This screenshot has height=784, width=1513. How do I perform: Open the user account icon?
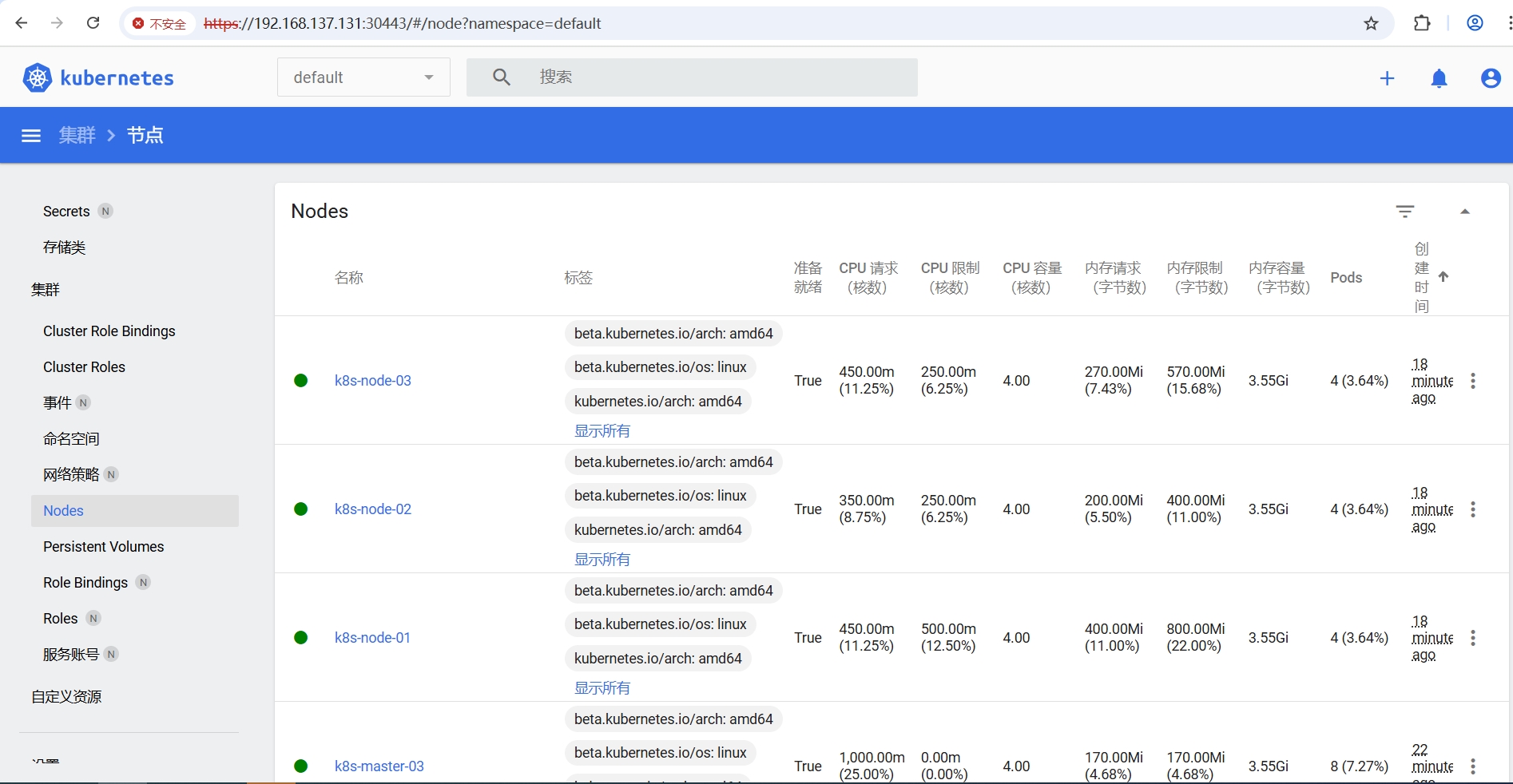tap(1490, 78)
